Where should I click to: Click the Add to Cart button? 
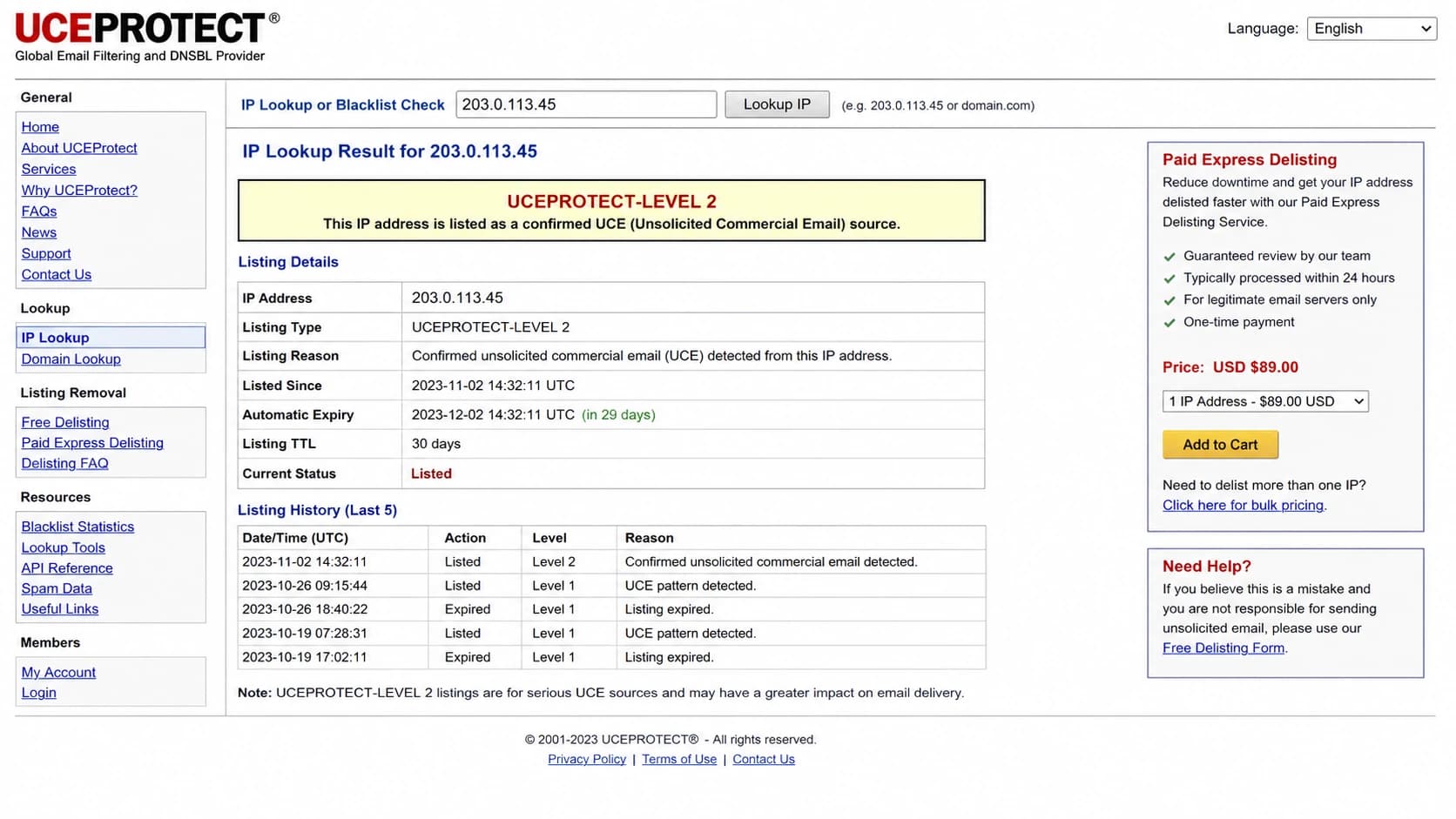pos(1220,445)
